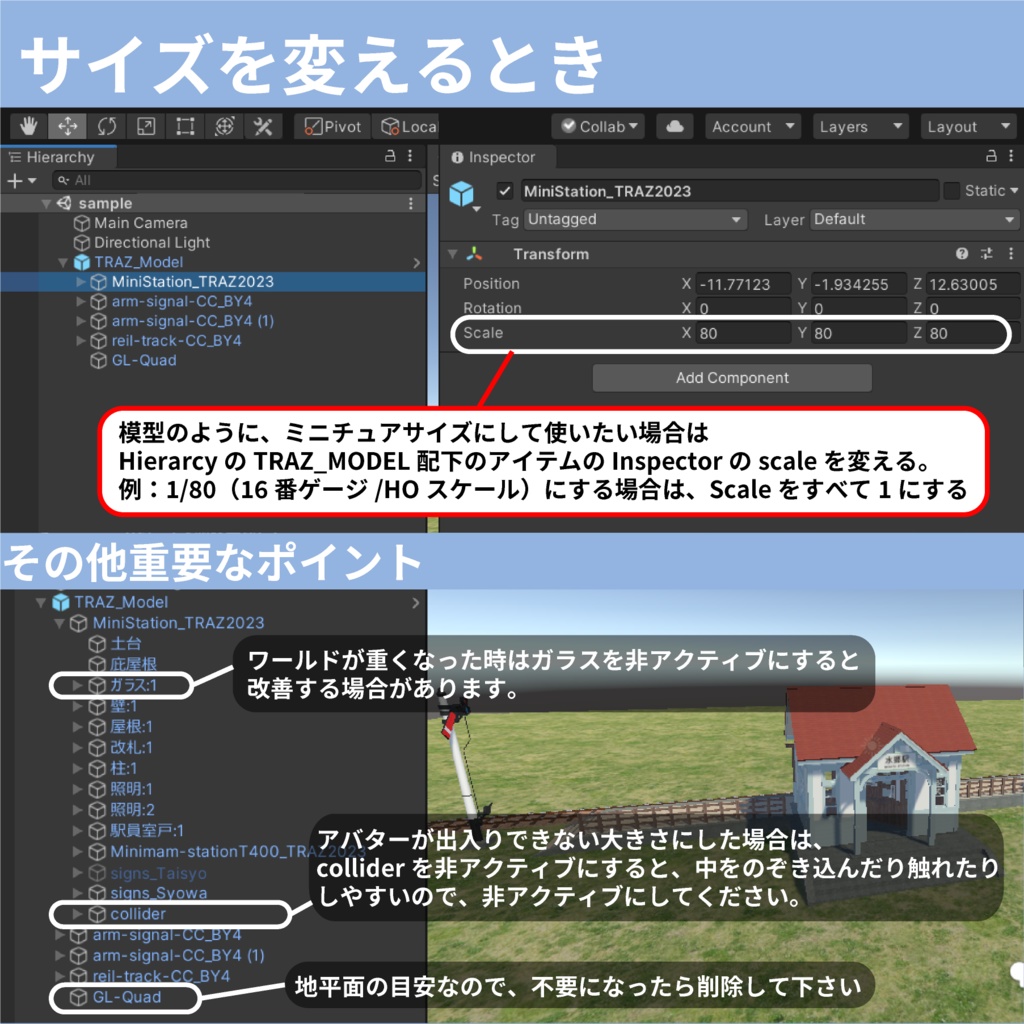Toggle the Static checkbox
The height and width of the screenshot is (1024, 1024).
tap(952, 191)
